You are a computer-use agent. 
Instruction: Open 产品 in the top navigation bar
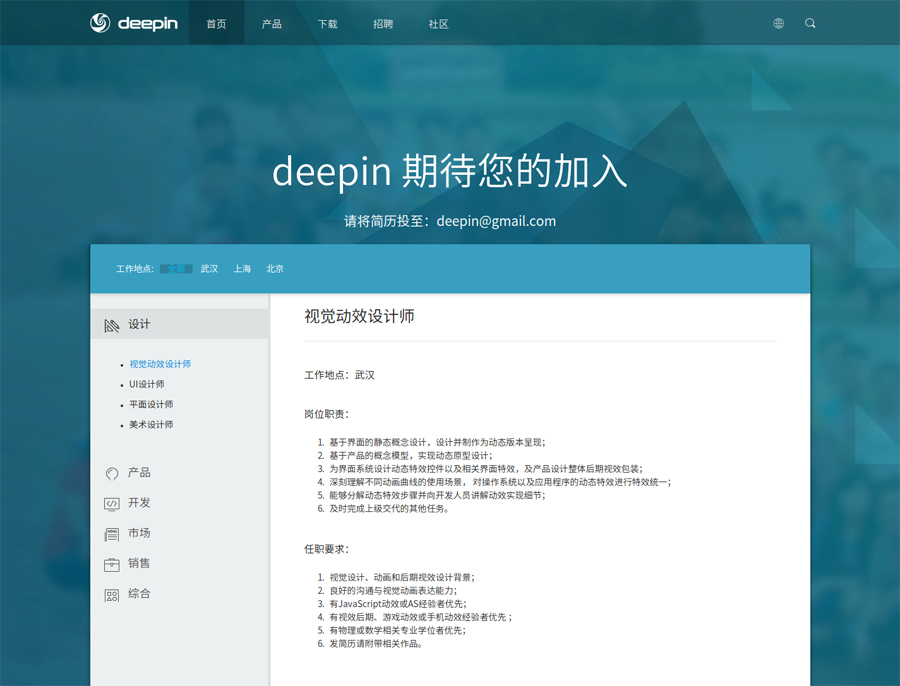point(271,24)
